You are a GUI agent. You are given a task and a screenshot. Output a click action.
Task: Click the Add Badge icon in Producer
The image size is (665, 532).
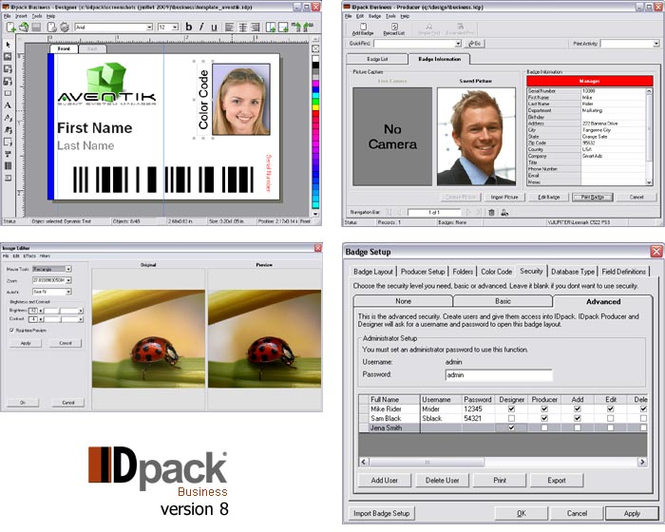(363, 29)
